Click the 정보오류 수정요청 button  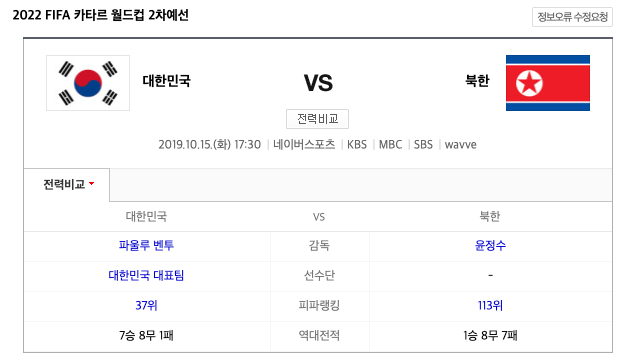tap(572, 17)
